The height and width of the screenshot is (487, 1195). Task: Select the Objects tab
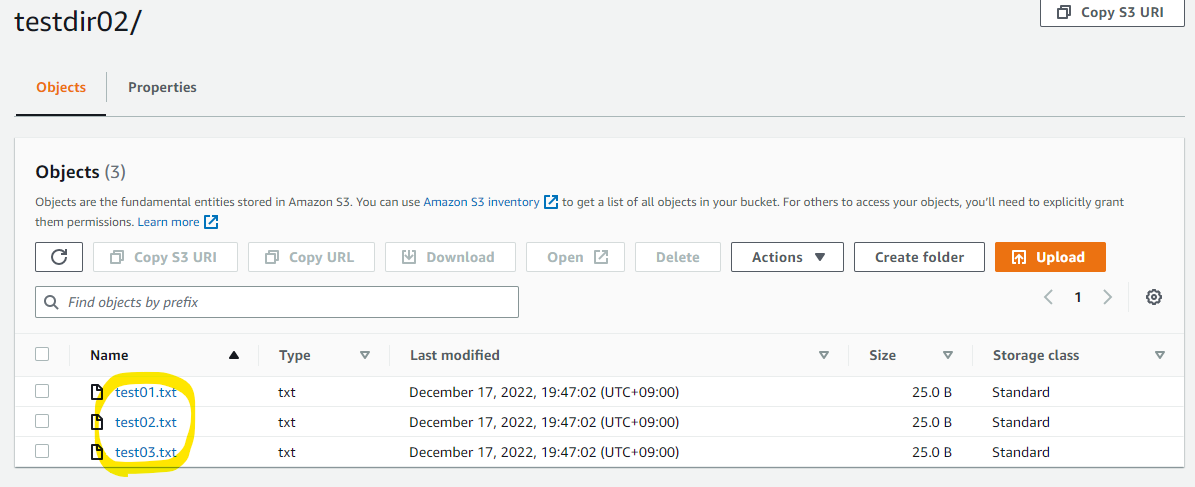[61, 88]
